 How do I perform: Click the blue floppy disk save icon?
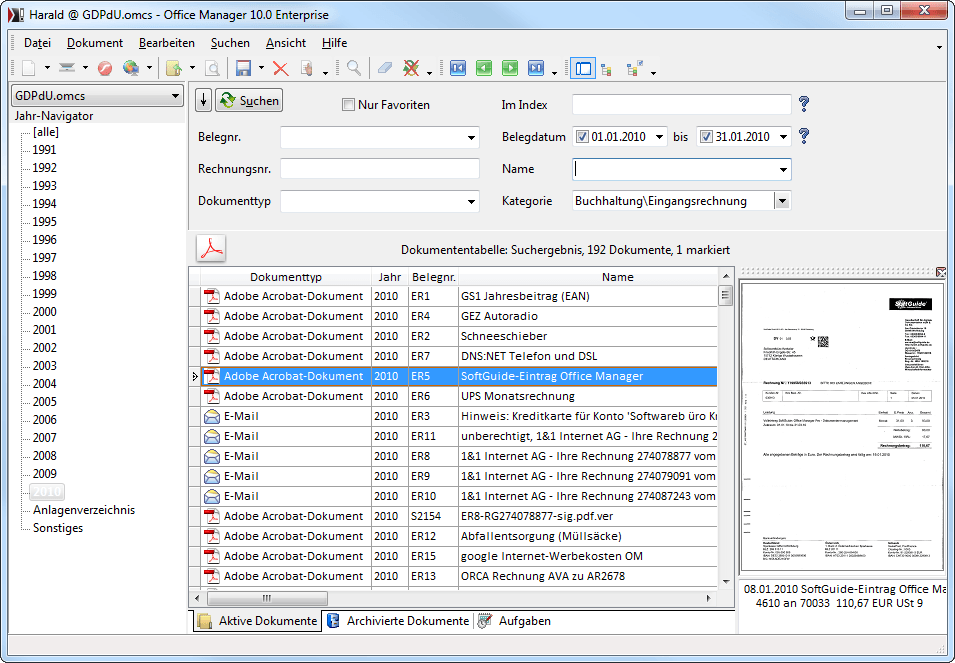point(244,68)
